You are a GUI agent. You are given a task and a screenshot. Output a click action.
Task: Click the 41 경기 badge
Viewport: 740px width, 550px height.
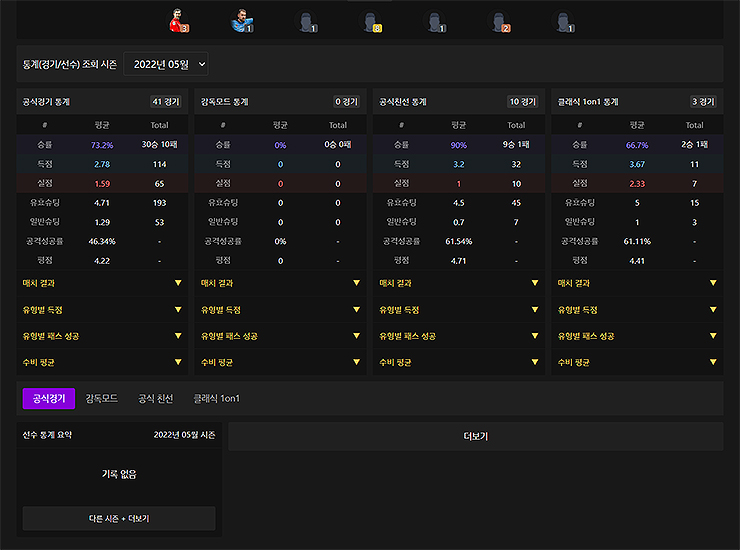[166, 102]
